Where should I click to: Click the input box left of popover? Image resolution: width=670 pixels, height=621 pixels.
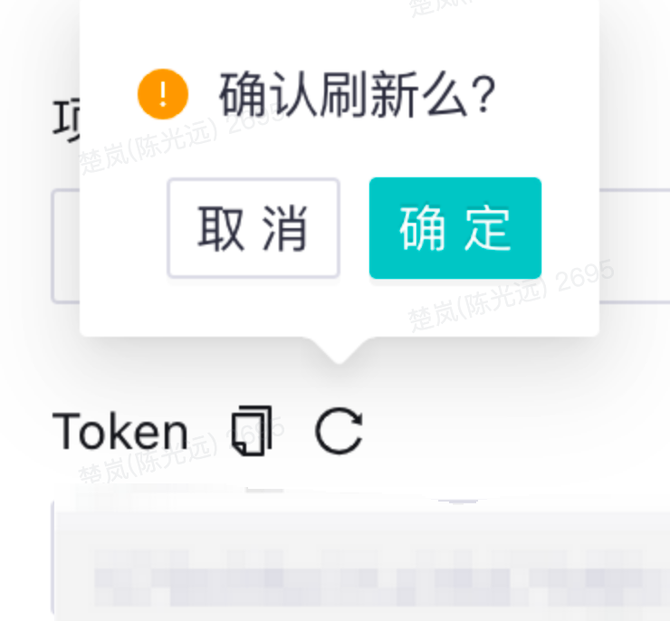tap(66, 246)
